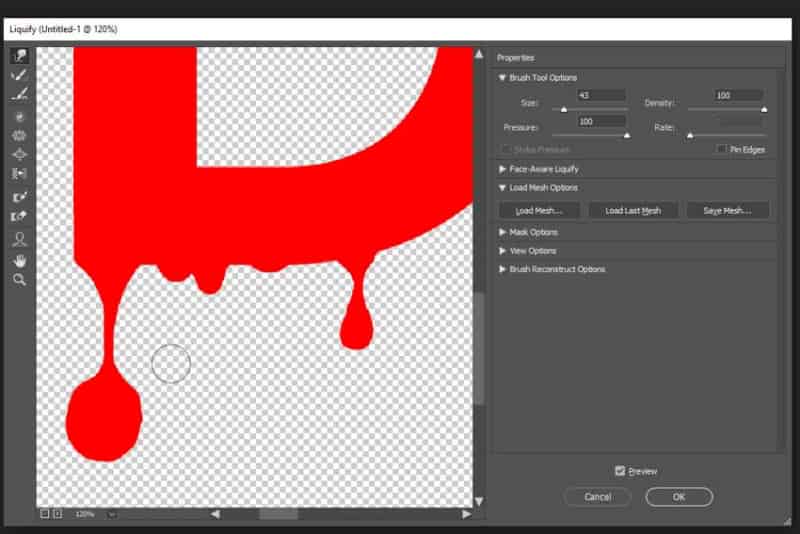Click OK to apply Liquify
This screenshot has height=534, width=800.
[679, 497]
